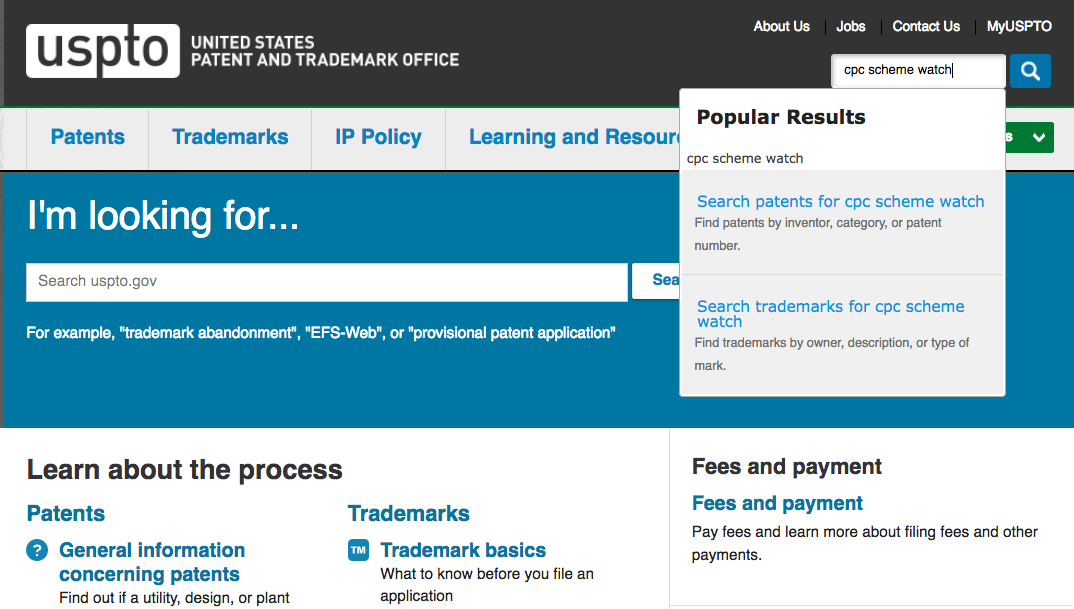Focus the Search uspto.gov input box
The height and width of the screenshot is (609, 1074).
[326, 282]
